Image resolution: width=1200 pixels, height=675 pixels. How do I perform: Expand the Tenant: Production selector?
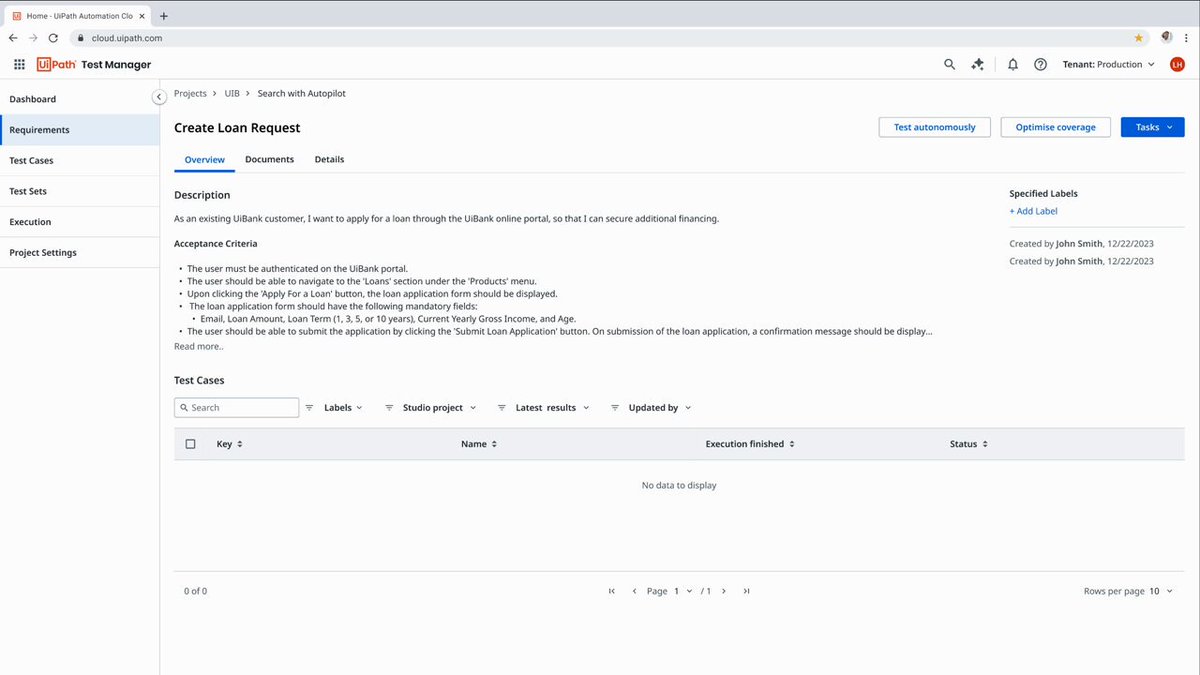point(1108,64)
